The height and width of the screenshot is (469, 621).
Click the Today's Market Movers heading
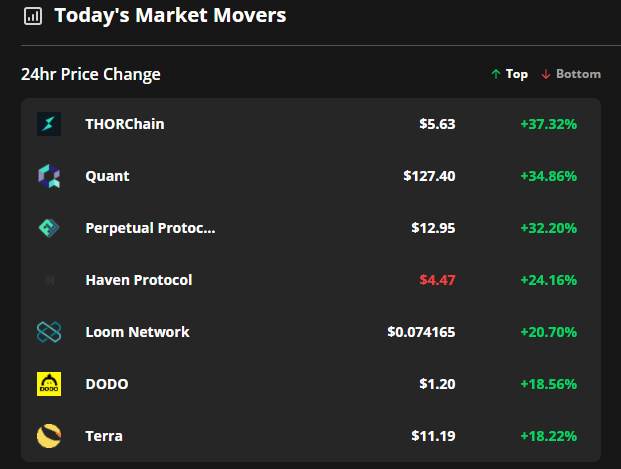pos(170,16)
